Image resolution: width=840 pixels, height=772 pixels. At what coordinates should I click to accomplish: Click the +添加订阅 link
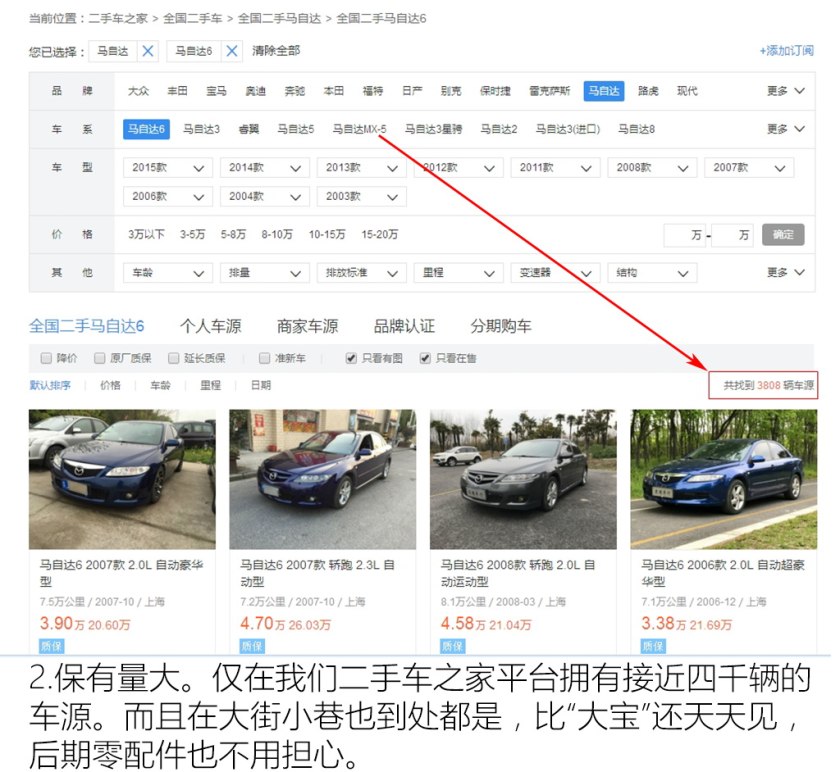pos(786,51)
